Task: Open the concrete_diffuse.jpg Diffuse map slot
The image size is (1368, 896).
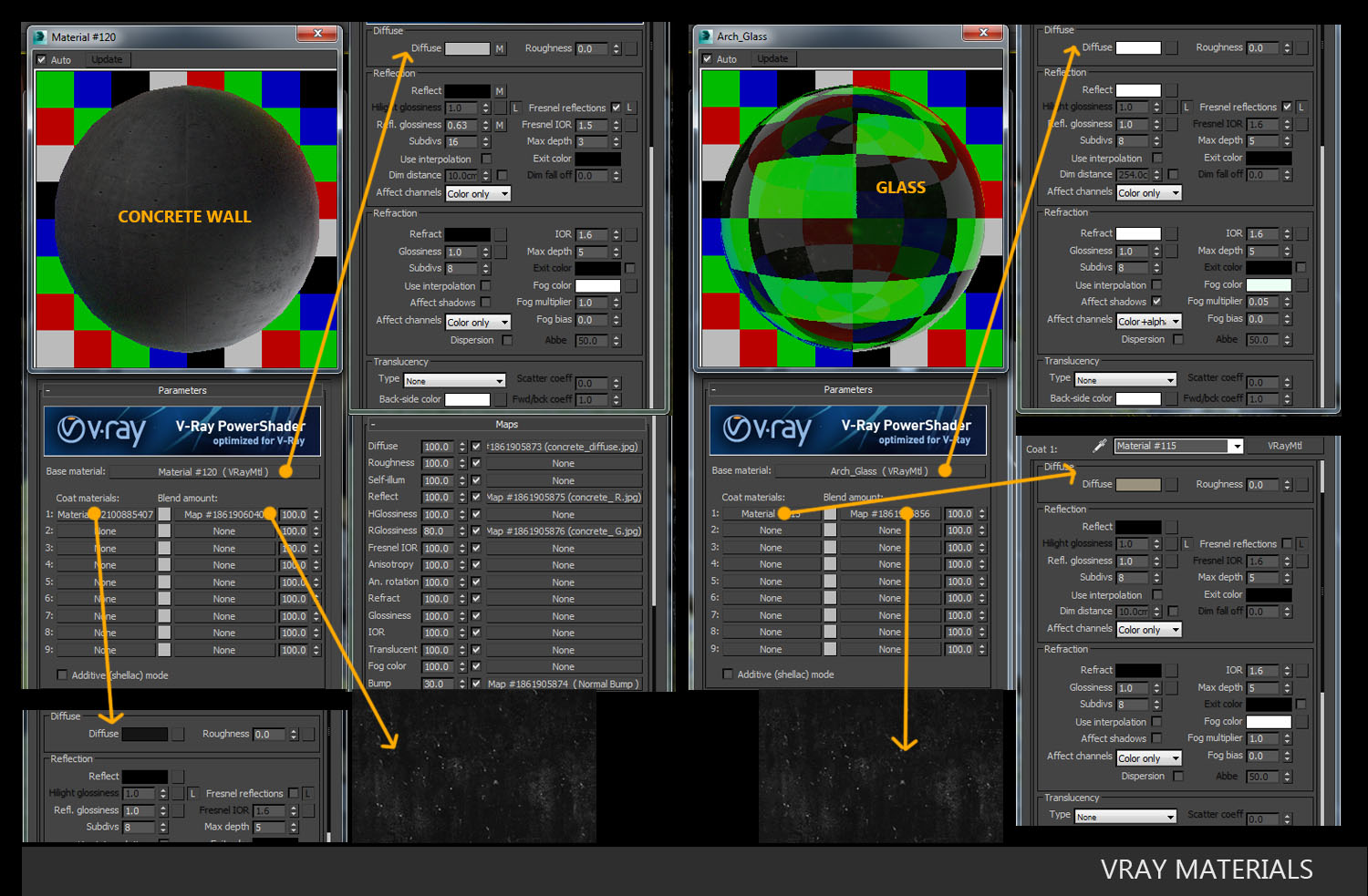Action: 563,448
